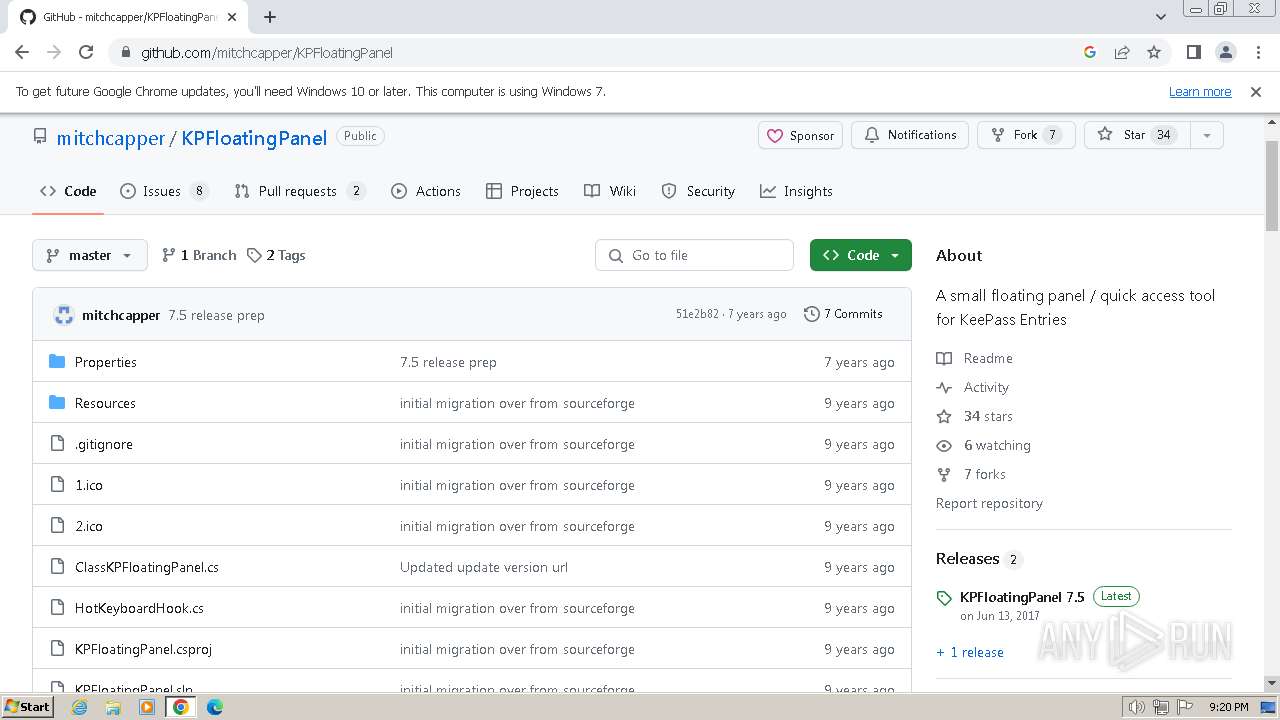
Task: Click Report repository link
Action: click(x=989, y=503)
